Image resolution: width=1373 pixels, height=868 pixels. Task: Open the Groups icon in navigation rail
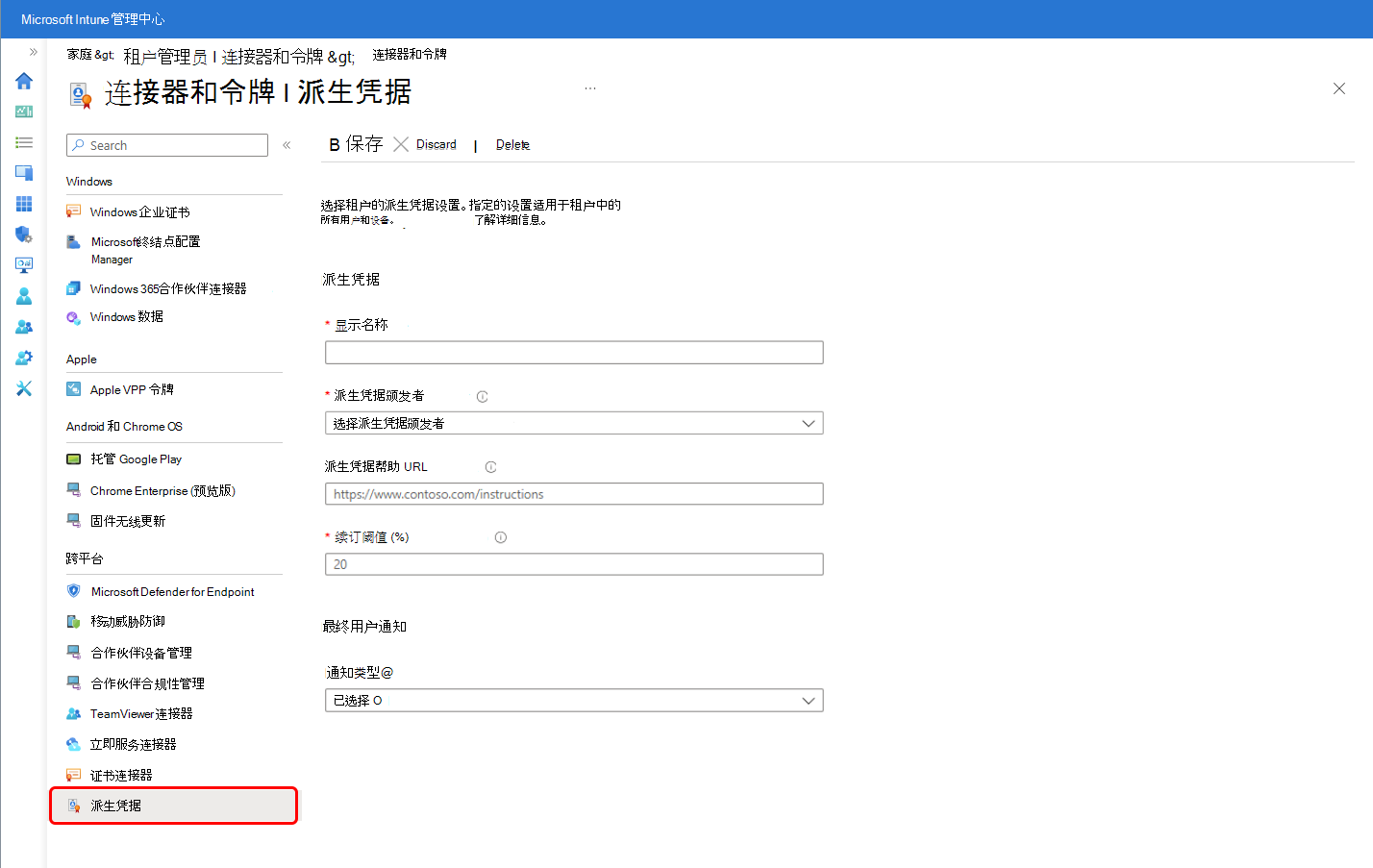24,327
